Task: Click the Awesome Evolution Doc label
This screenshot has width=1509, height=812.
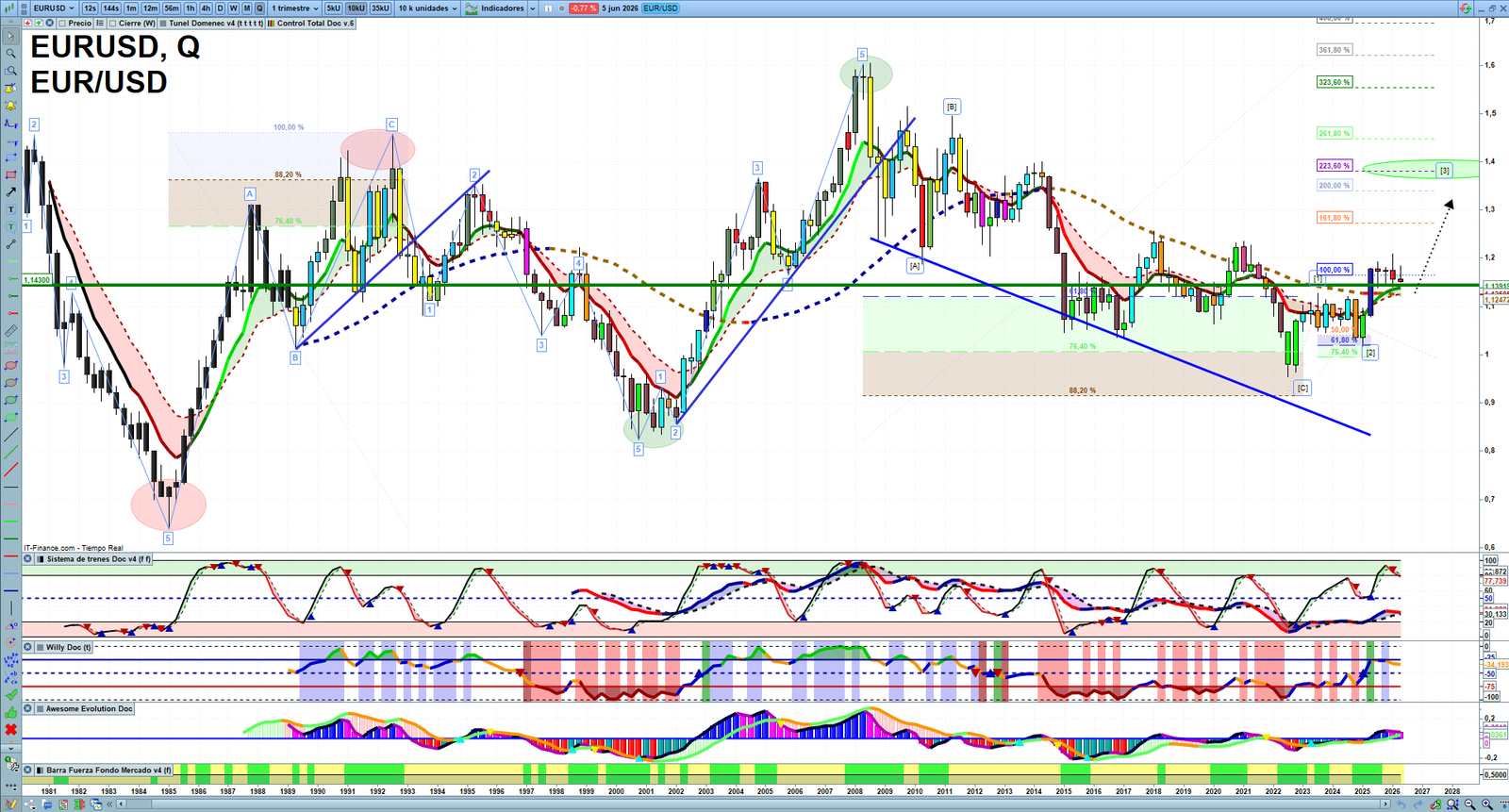Action: click(89, 708)
